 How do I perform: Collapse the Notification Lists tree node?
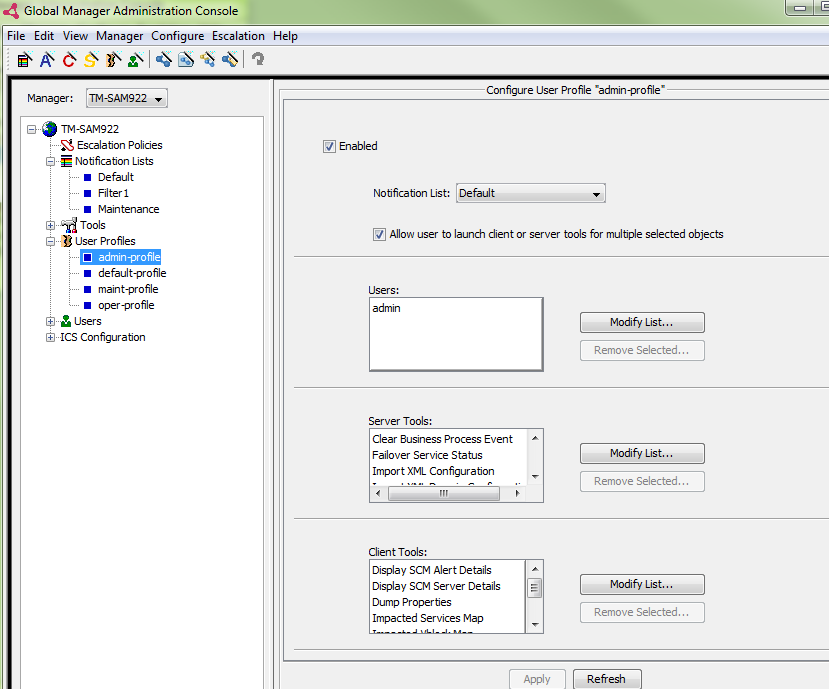[51, 161]
